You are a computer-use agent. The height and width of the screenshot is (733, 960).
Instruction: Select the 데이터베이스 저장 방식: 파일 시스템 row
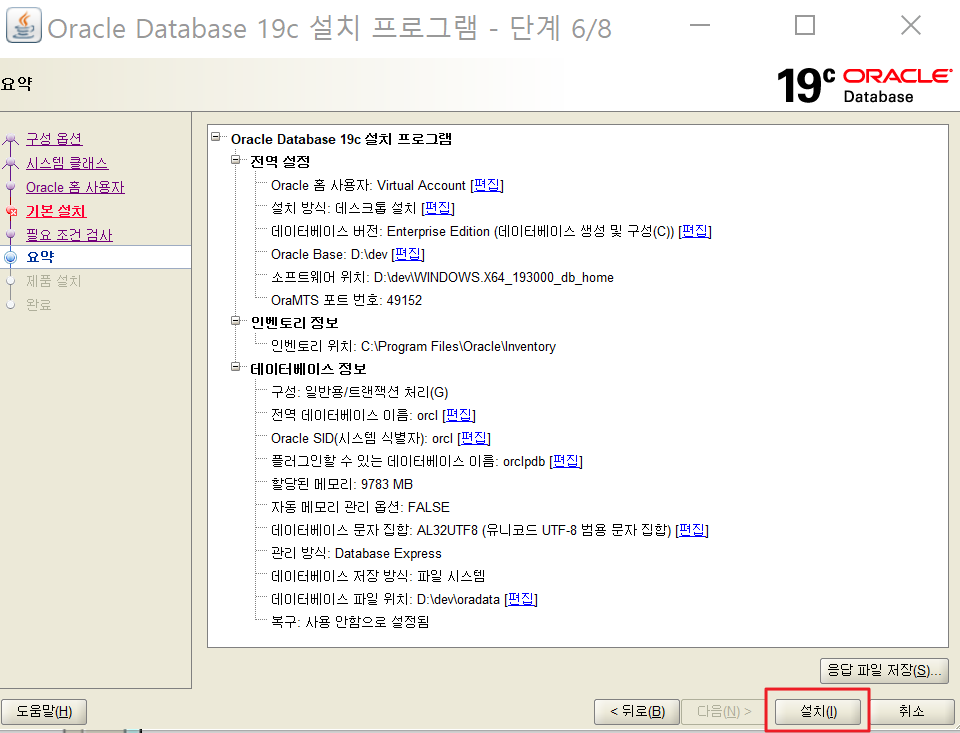tap(378, 576)
